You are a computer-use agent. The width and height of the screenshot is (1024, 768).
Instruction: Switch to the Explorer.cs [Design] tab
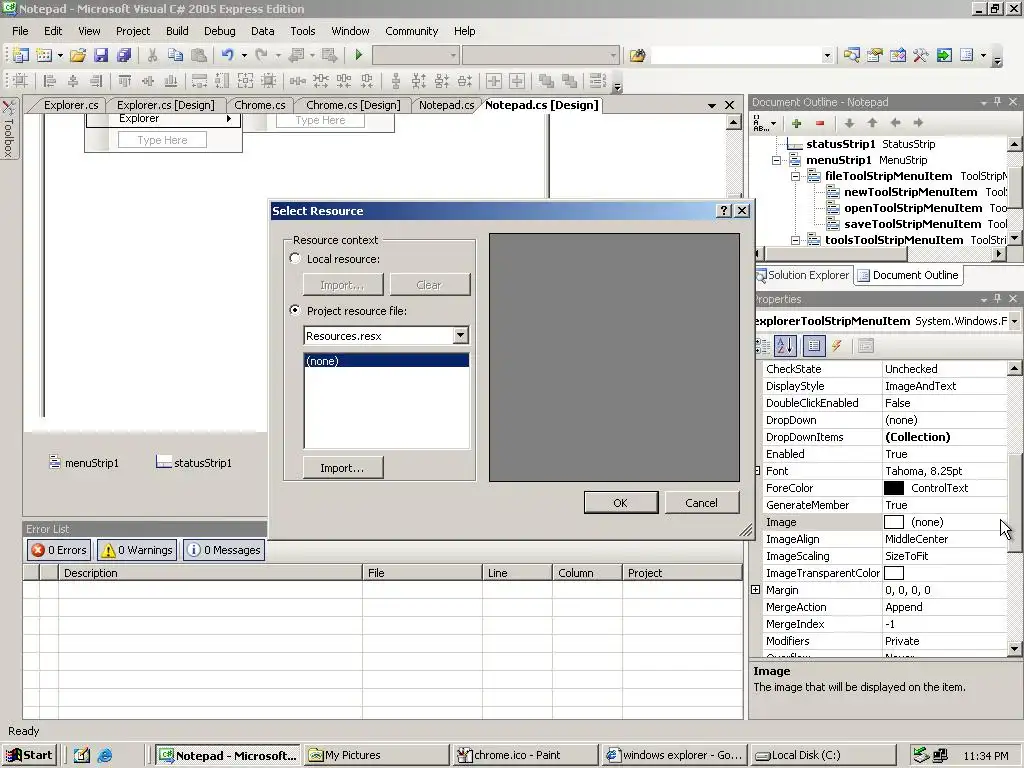(166, 105)
